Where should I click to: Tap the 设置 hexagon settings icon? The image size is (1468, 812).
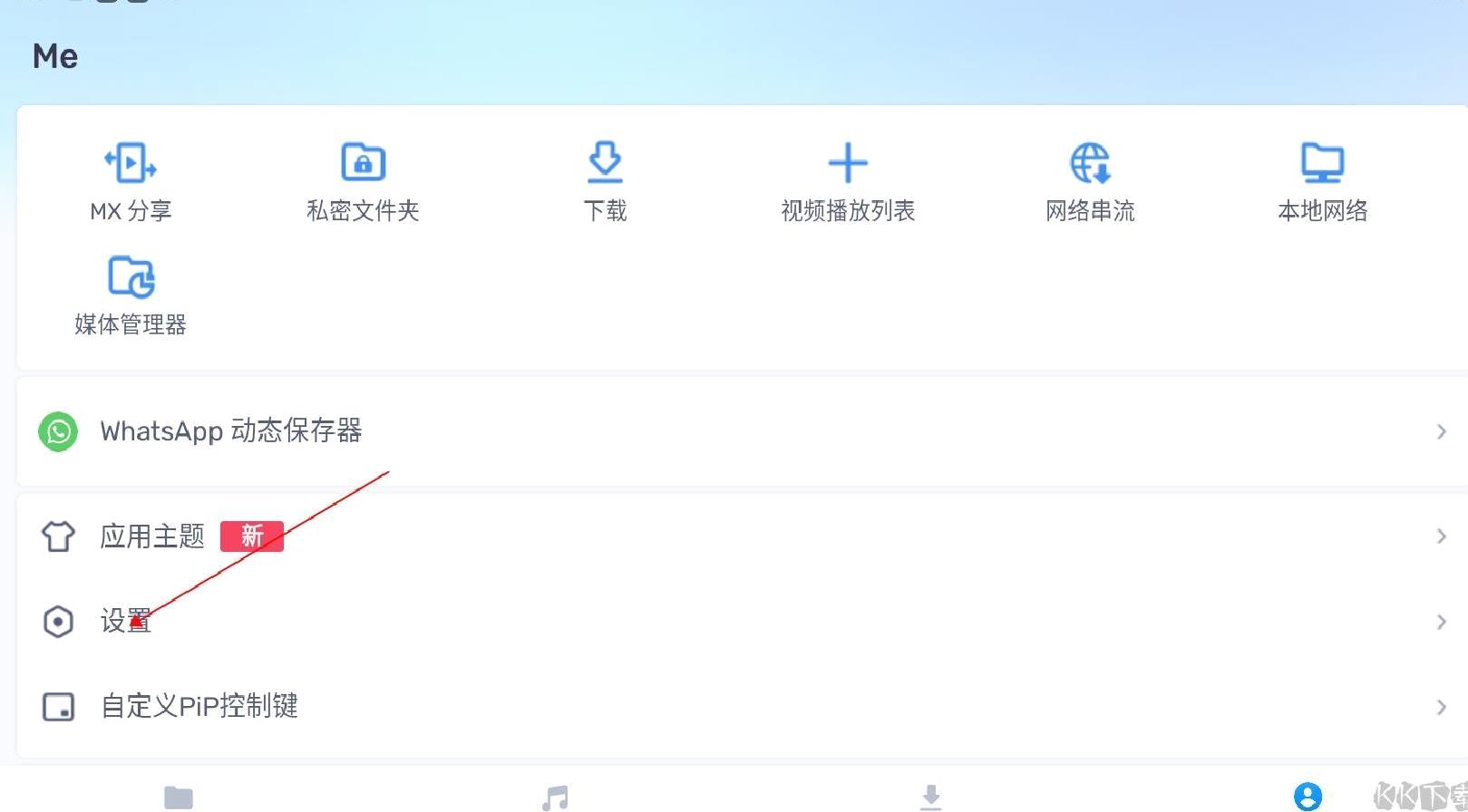(58, 622)
